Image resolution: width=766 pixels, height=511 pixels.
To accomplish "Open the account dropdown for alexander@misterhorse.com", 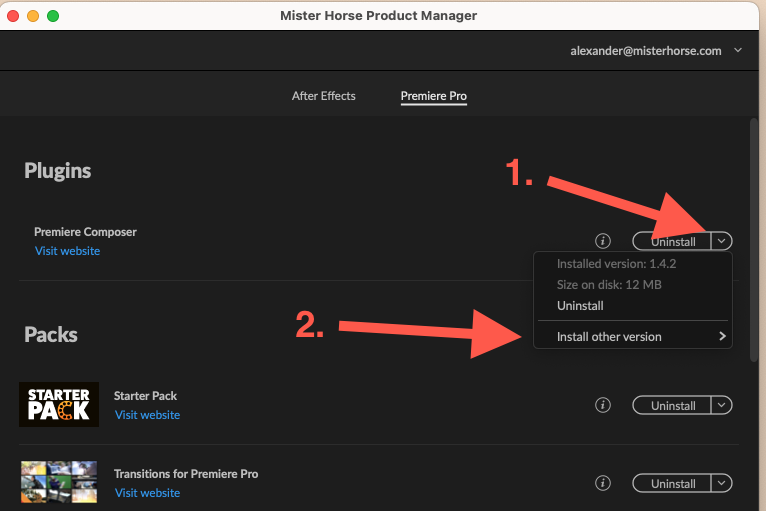I will (738, 50).
